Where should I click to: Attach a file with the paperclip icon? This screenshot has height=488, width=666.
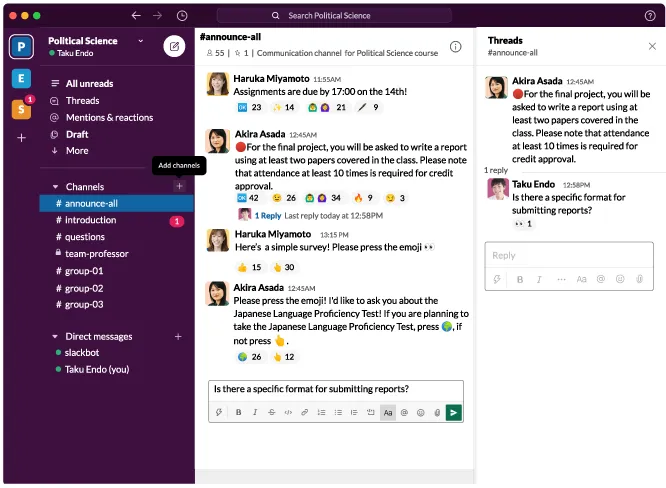click(437, 412)
